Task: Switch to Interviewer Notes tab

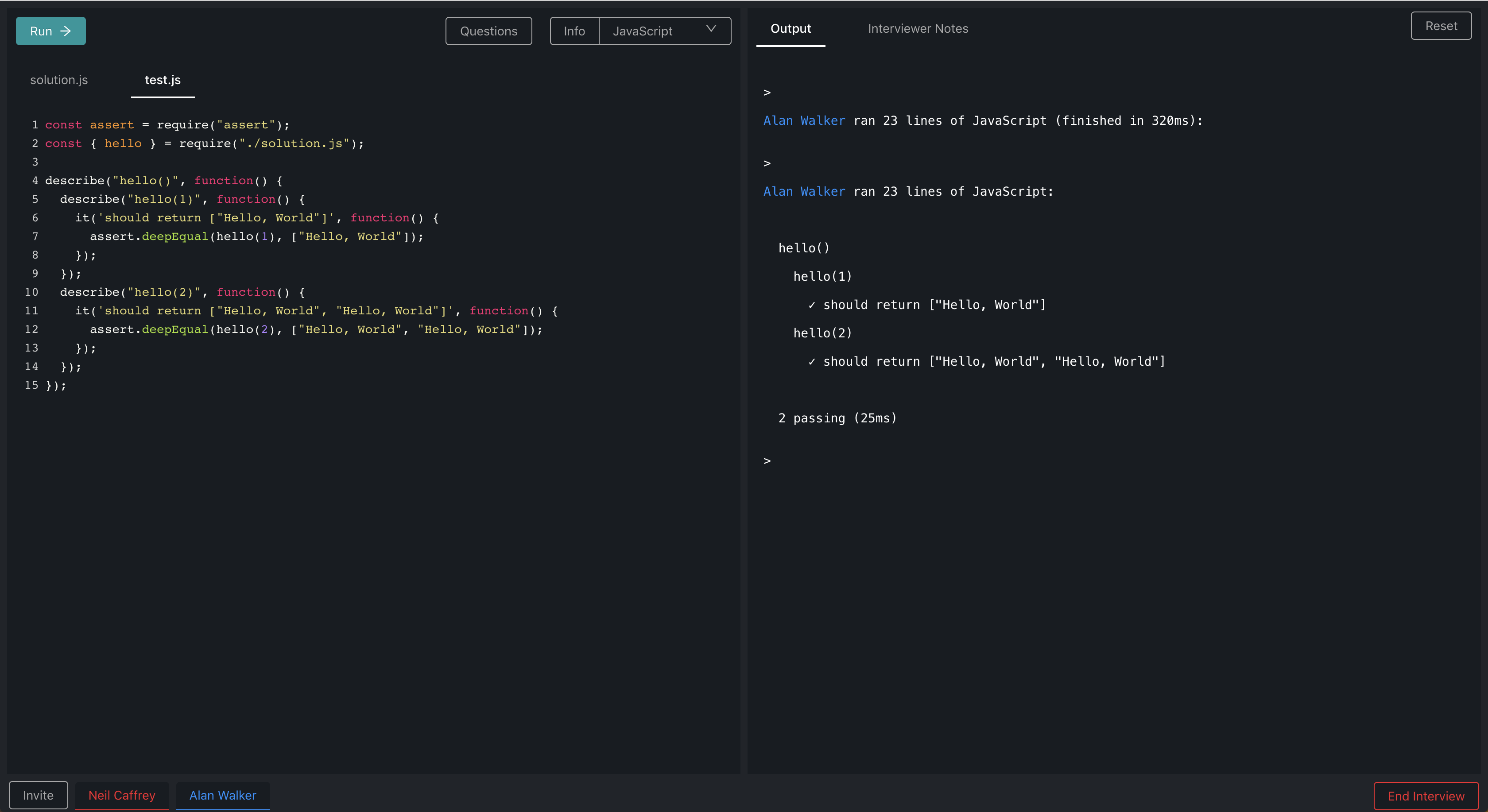Action: pyautogui.click(x=918, y=29)
